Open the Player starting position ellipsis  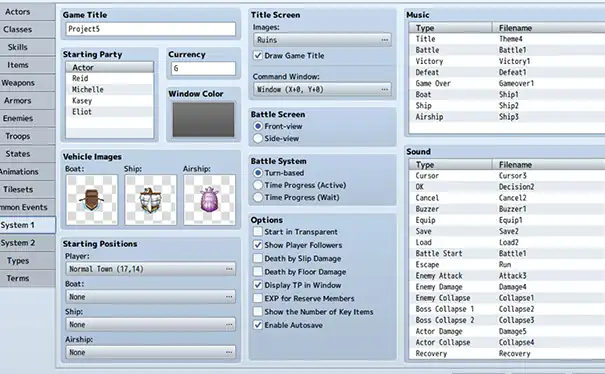tap(229, 269)
